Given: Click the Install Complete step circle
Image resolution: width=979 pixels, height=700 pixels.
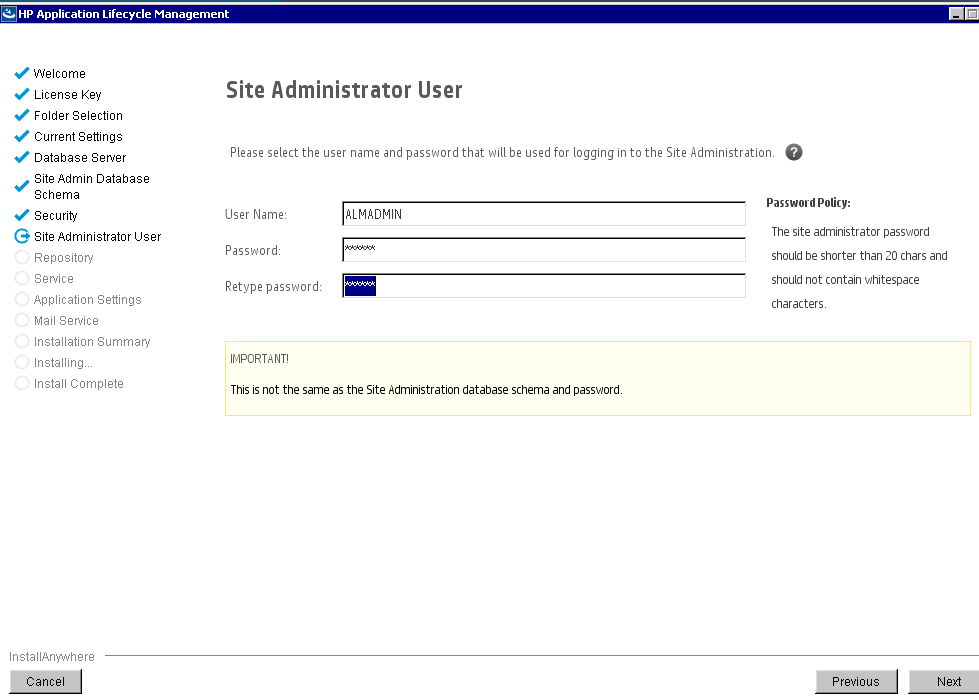Looking at the screenshot, I should pos(22,383).
